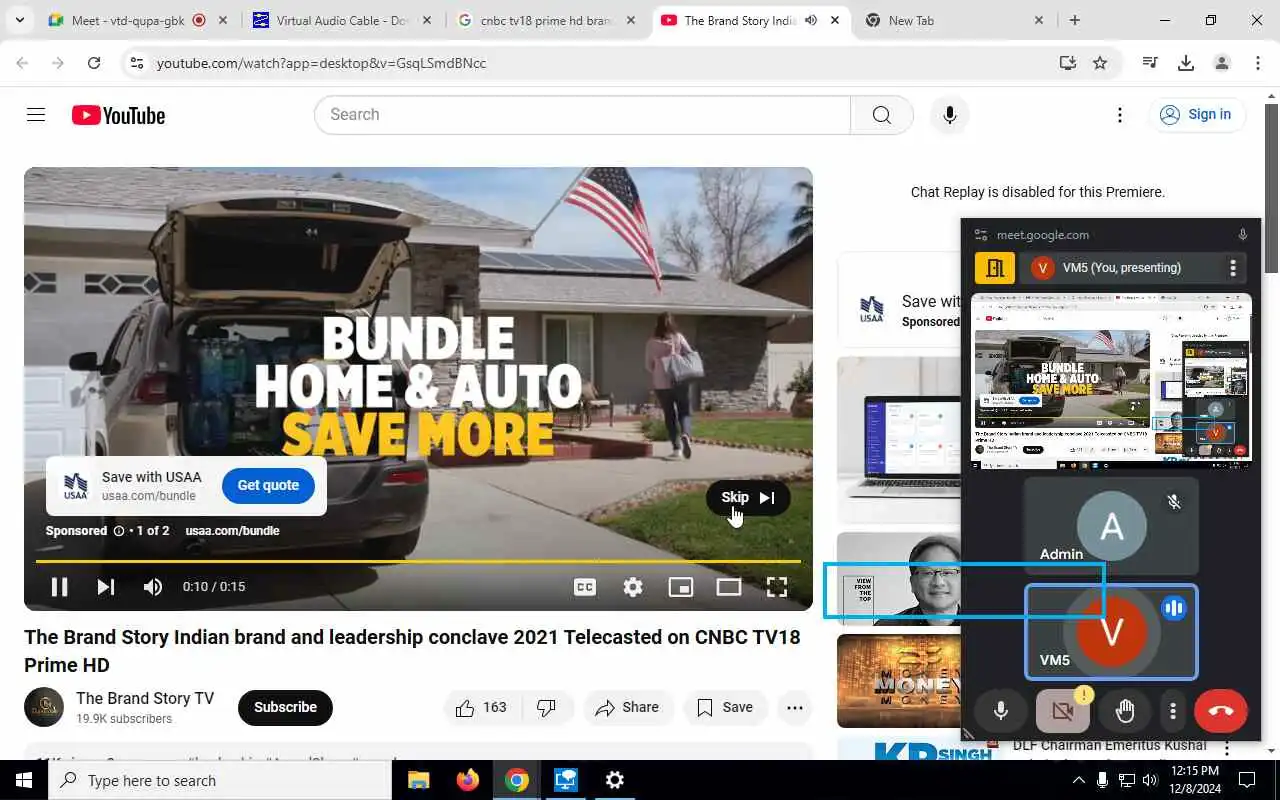Image resolution: width=1280 pixels, height=800 pixels.
Task: Click install app icon in address bar
Action: [x=1068, y=63]
